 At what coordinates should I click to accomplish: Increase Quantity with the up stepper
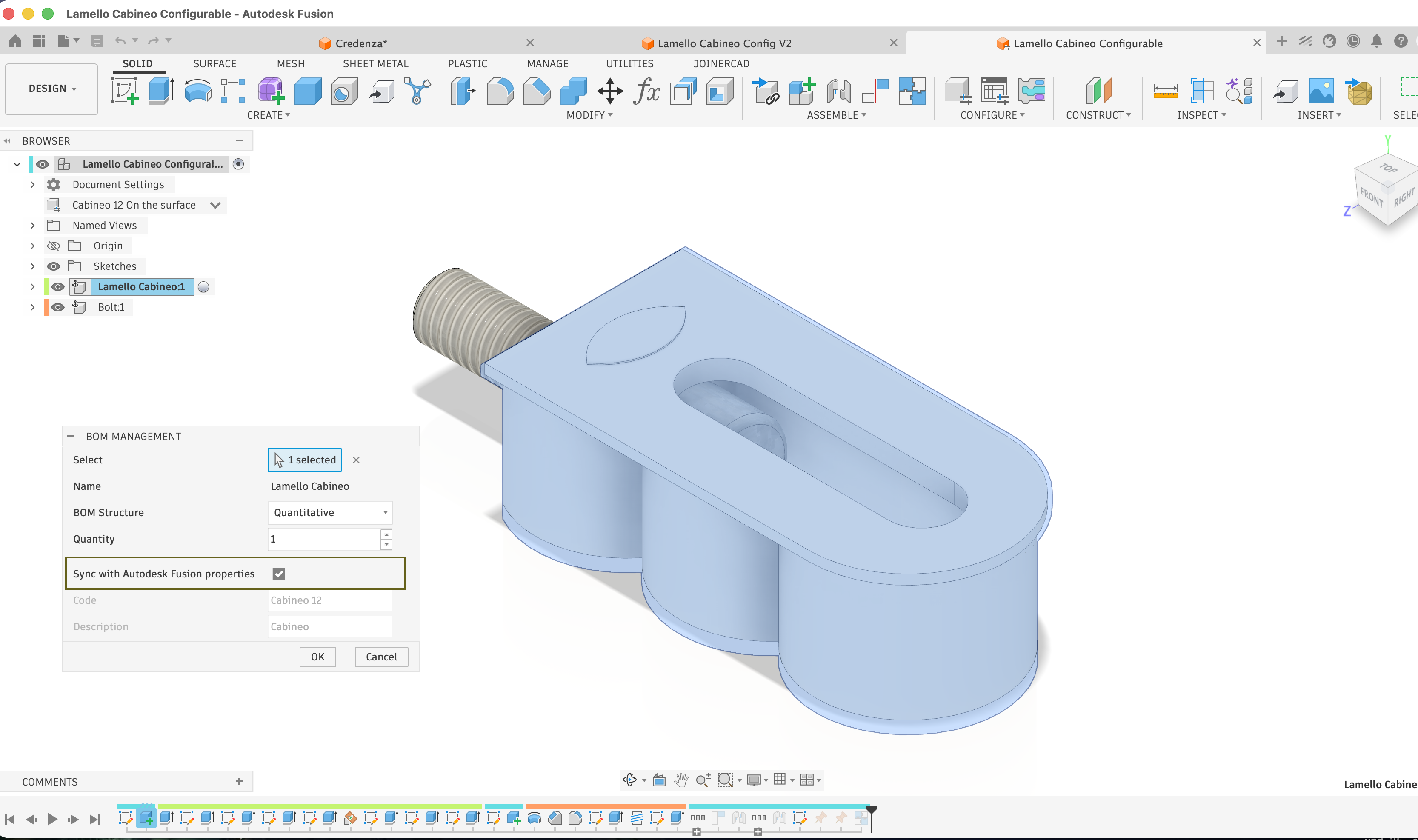point(386,534)
